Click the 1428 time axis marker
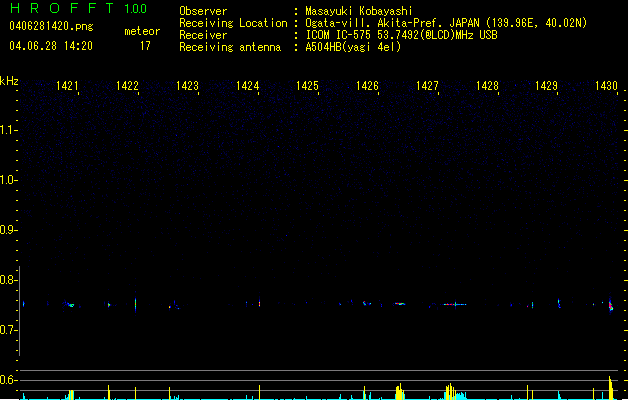 (x=487, y=86)
